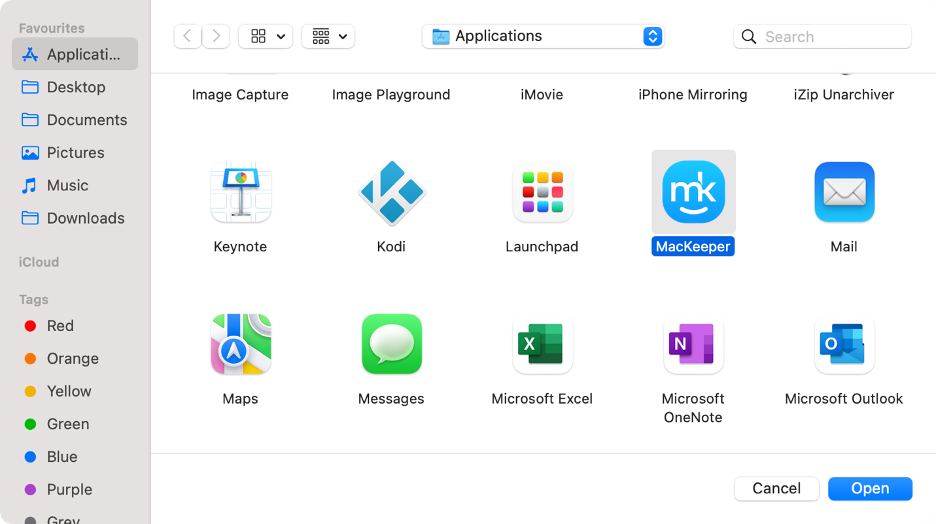Filter by the Green tag
936x524 pixels.
click(57, 424)
